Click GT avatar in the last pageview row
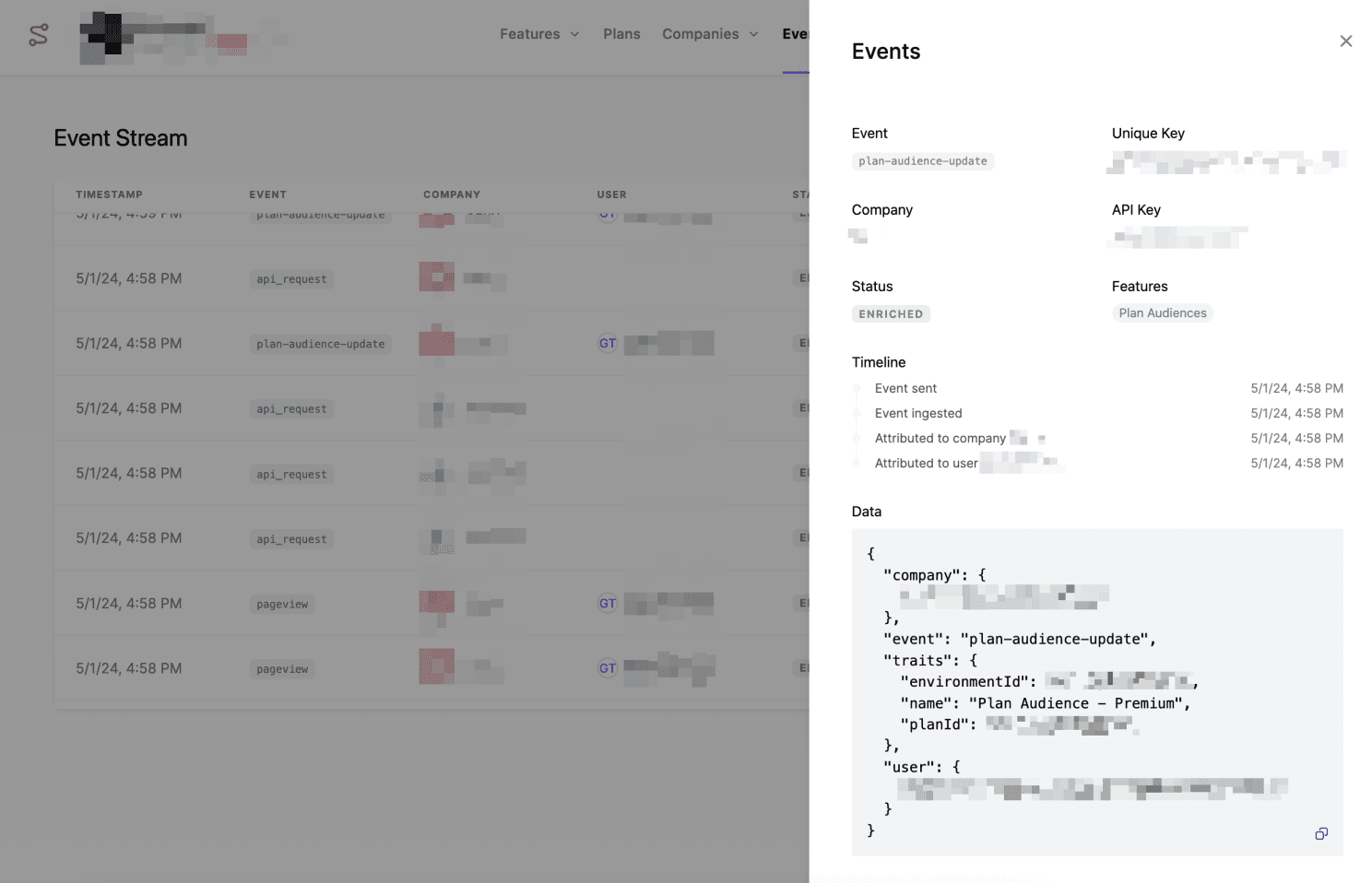This screenshot has width=1372, height=883. (608, 668)
